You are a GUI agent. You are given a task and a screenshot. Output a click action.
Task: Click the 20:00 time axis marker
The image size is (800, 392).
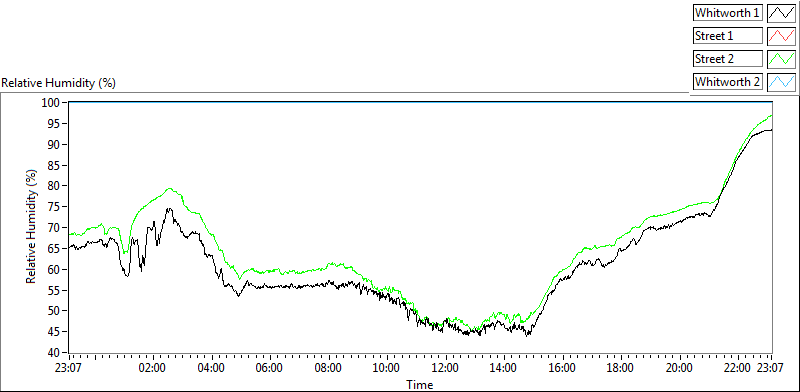coord(680,367)
